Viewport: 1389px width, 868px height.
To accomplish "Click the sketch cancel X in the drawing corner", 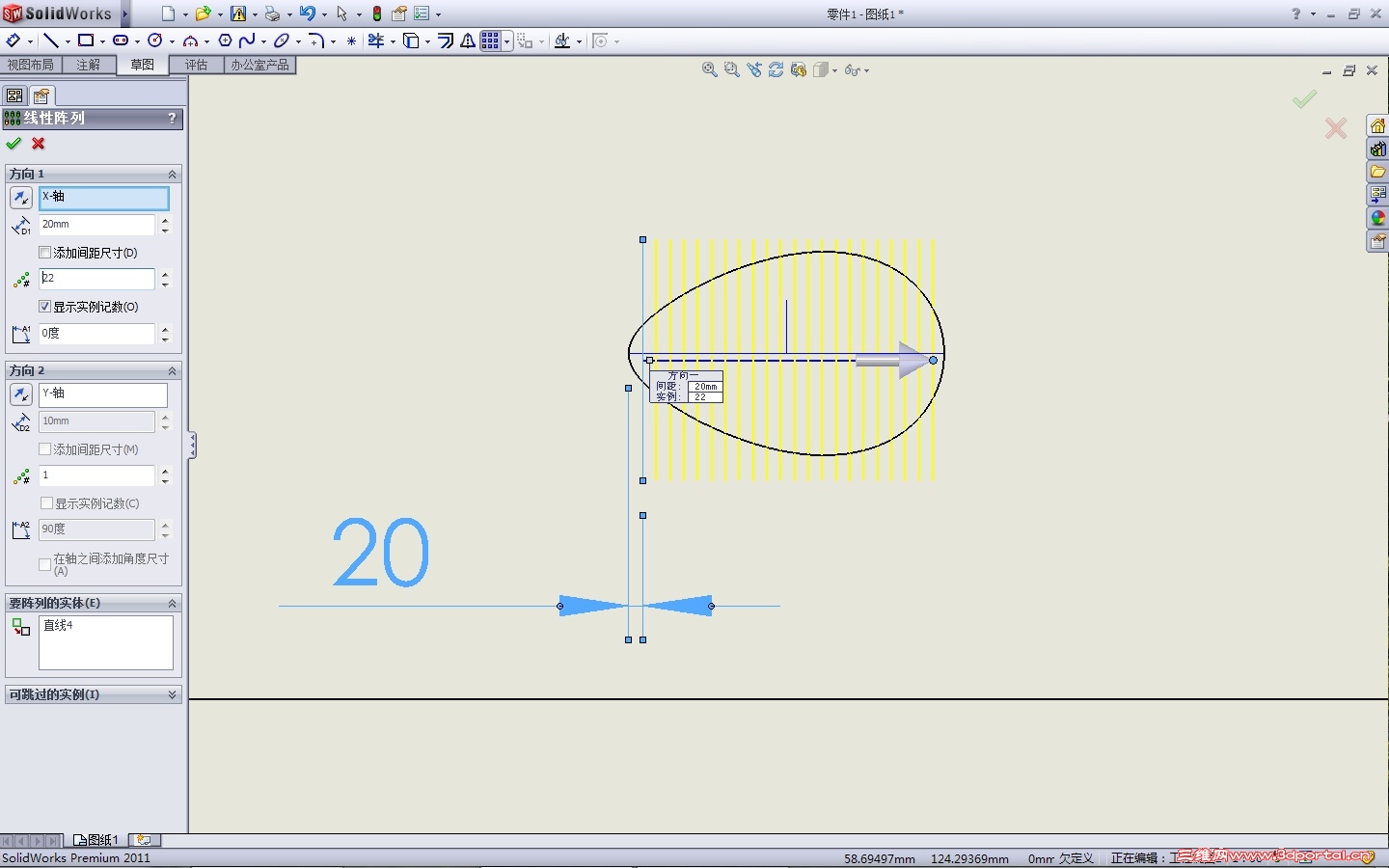I will click(1336, 128).
